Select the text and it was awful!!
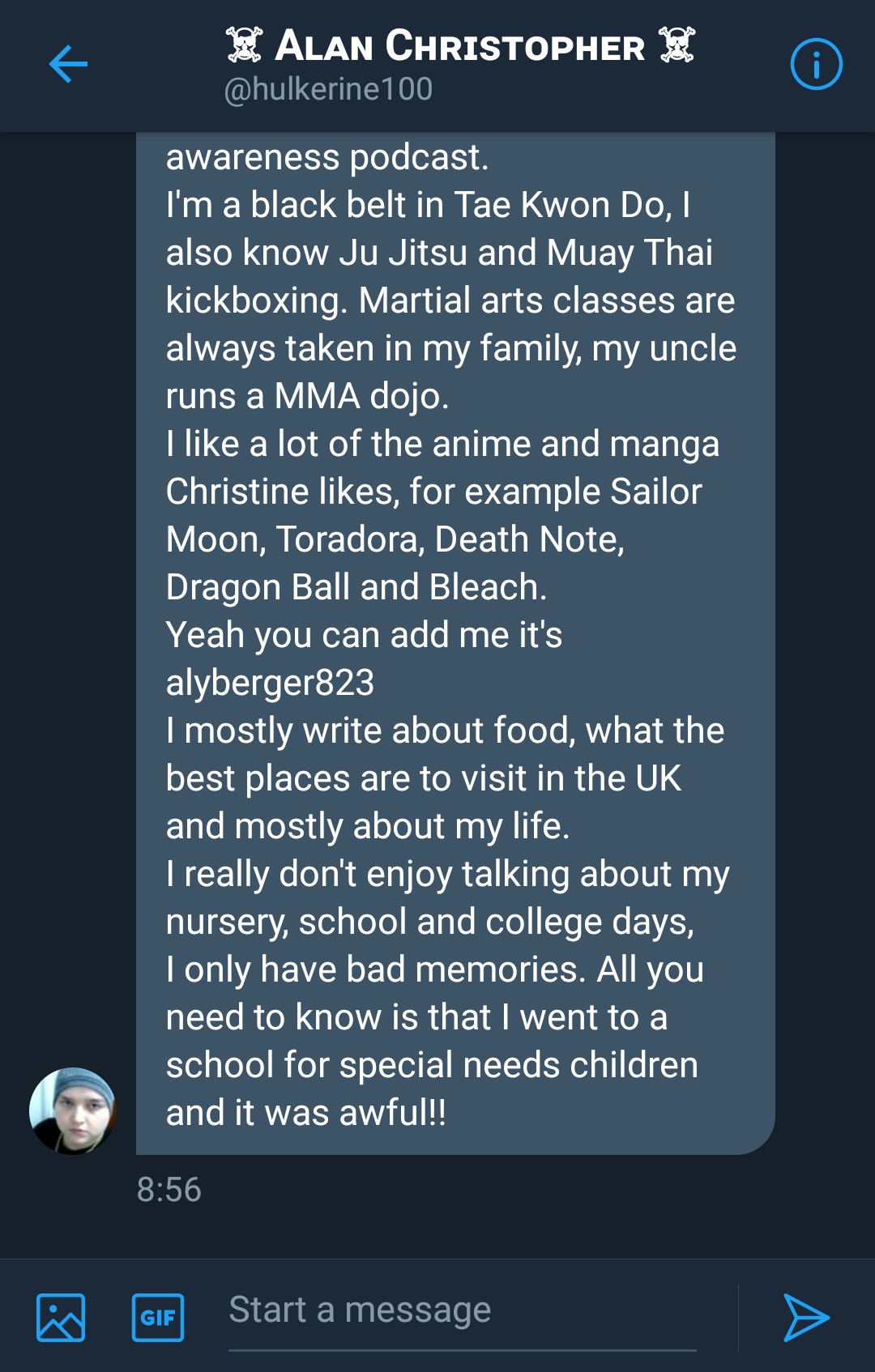The width and height of the screenshot is (875, 1372). (x=306, y=1113)
